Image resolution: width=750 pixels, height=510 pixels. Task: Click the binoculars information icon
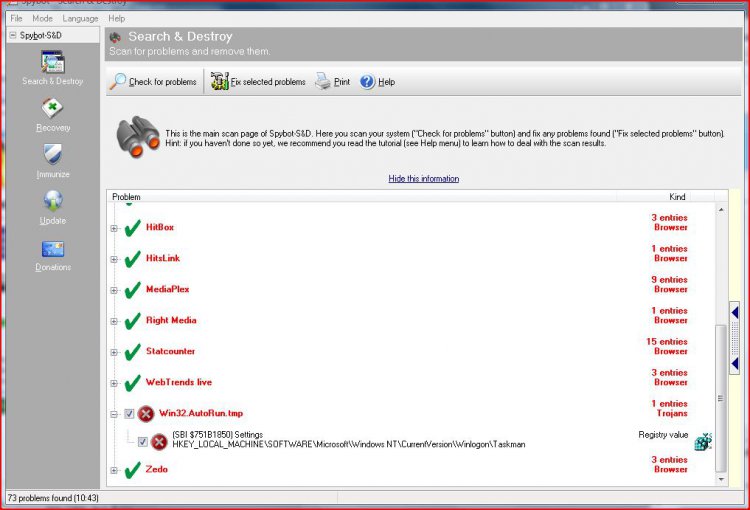138,137
